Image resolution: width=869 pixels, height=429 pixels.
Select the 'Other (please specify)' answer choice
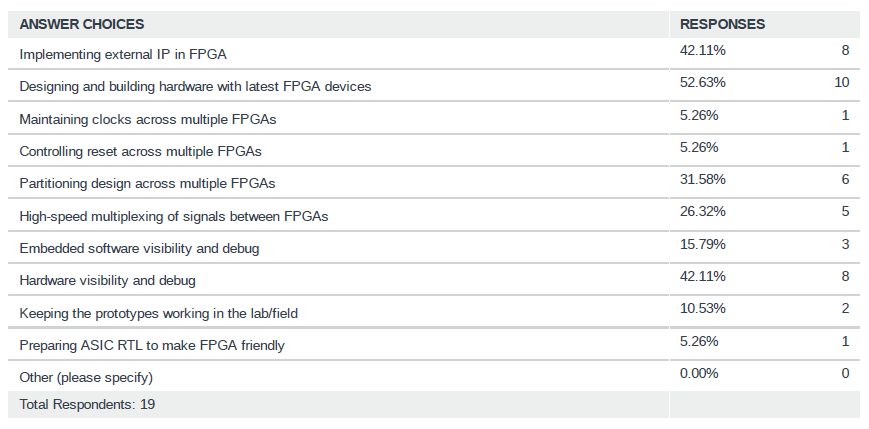coord(86,377)
